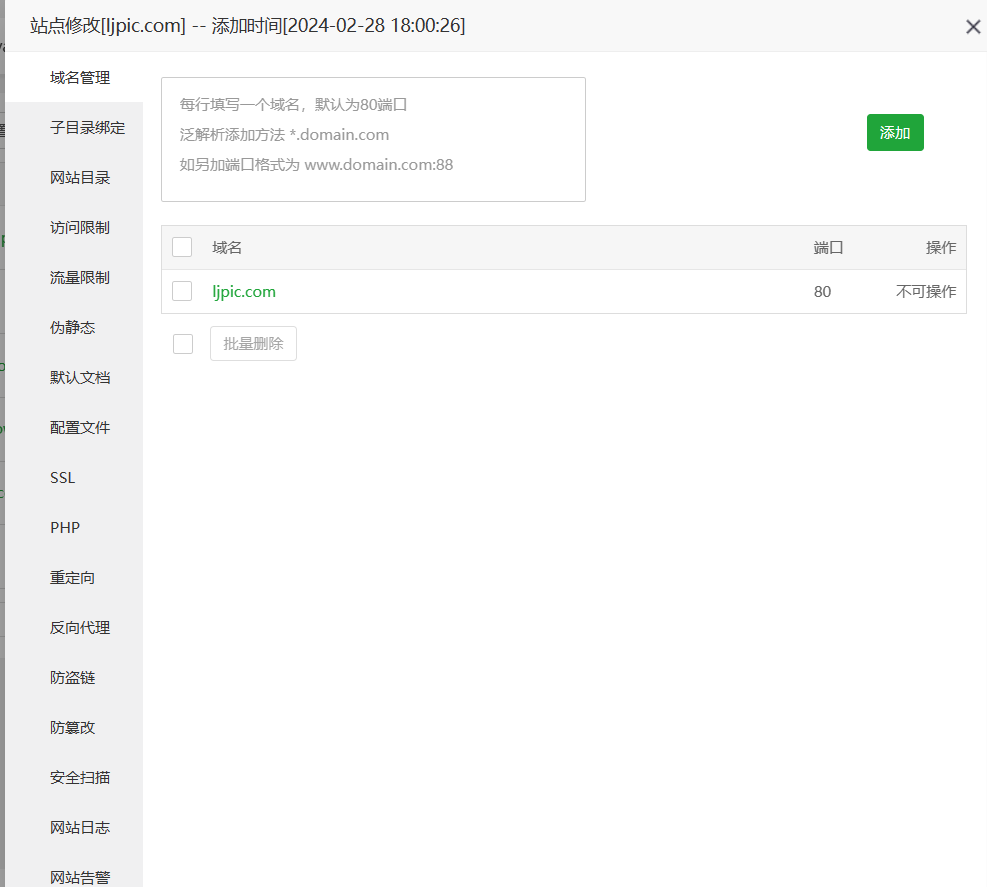Image resolution: width=987 pixels, height=887 pixels.
Task: Open the PHP version settings
Action: point(64,527)
